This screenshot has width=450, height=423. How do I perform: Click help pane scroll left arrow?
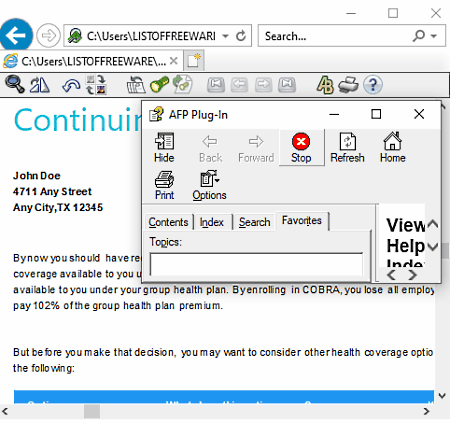click(391, 275)
